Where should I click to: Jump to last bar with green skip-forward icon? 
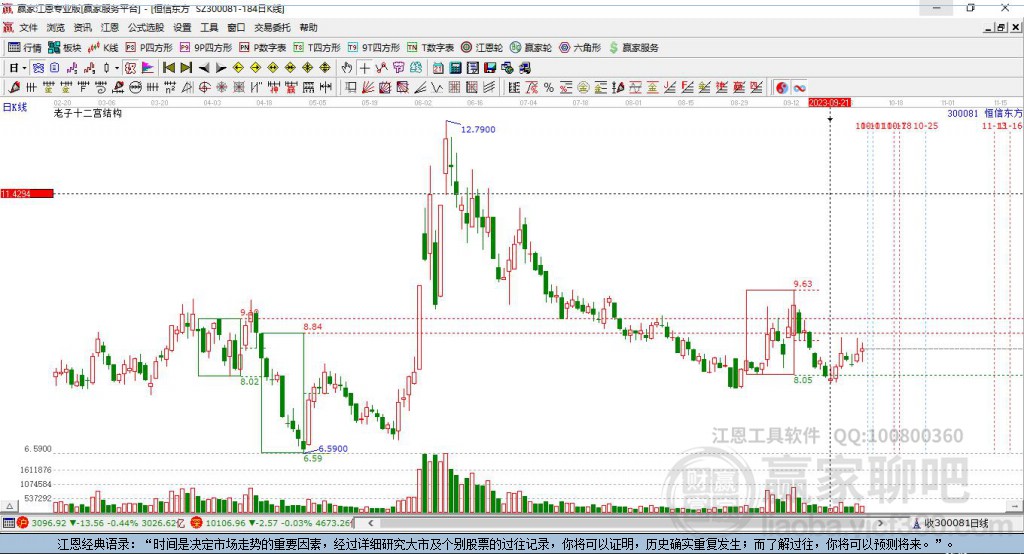tap(186, 68)
